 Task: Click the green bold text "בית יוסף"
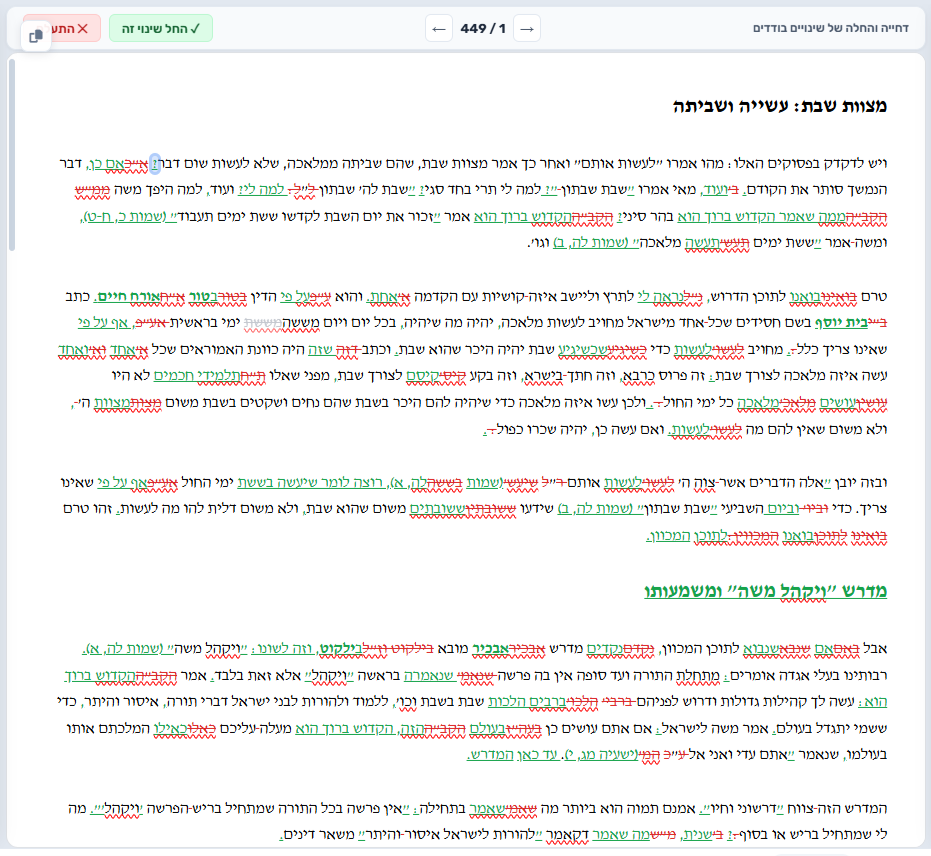tap(841, 323)
